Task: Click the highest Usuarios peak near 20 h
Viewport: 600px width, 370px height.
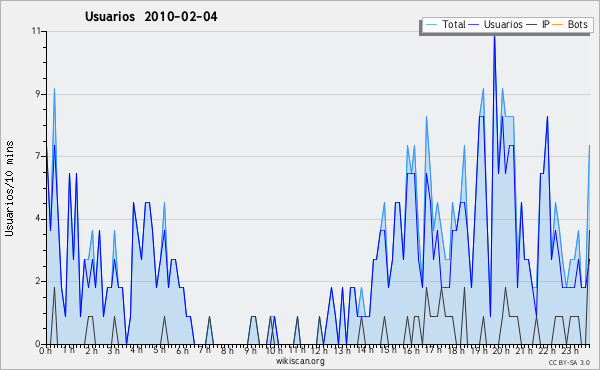Action: [494, 36]
